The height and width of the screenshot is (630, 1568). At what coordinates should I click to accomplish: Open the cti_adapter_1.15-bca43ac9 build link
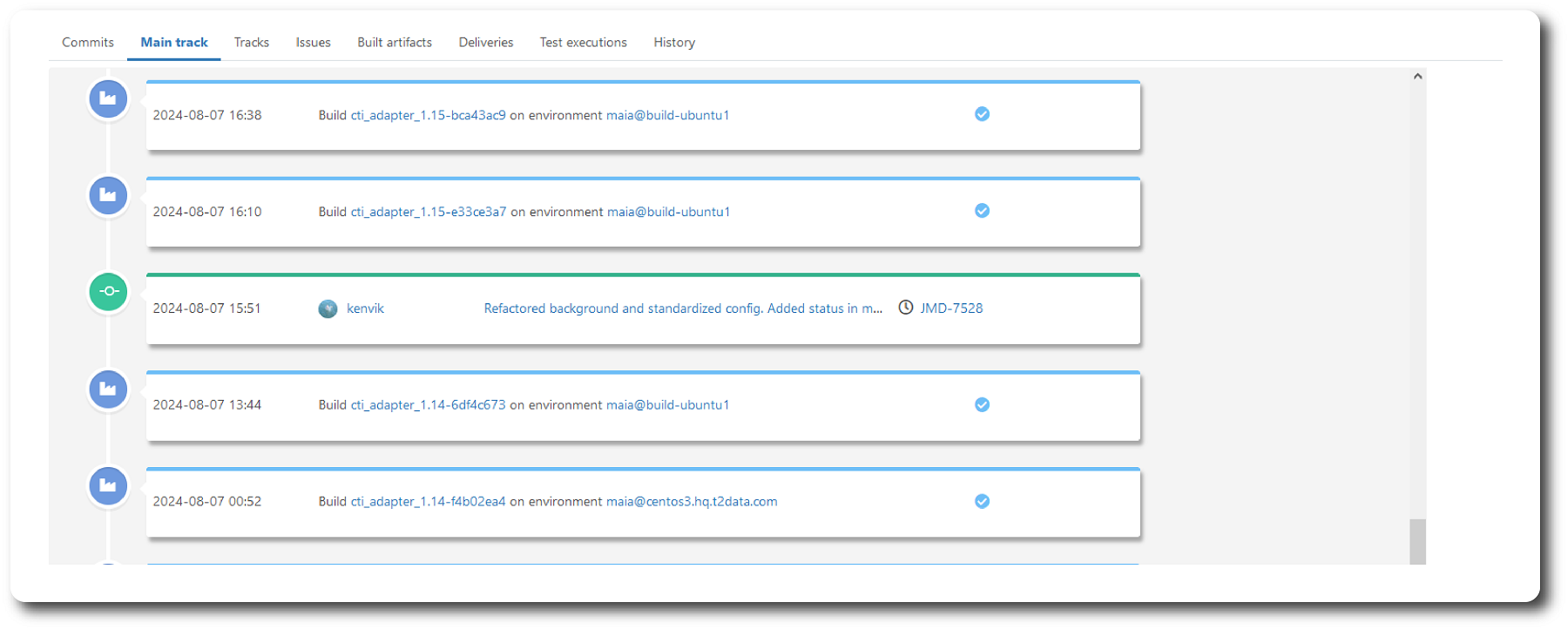point(428,115)
